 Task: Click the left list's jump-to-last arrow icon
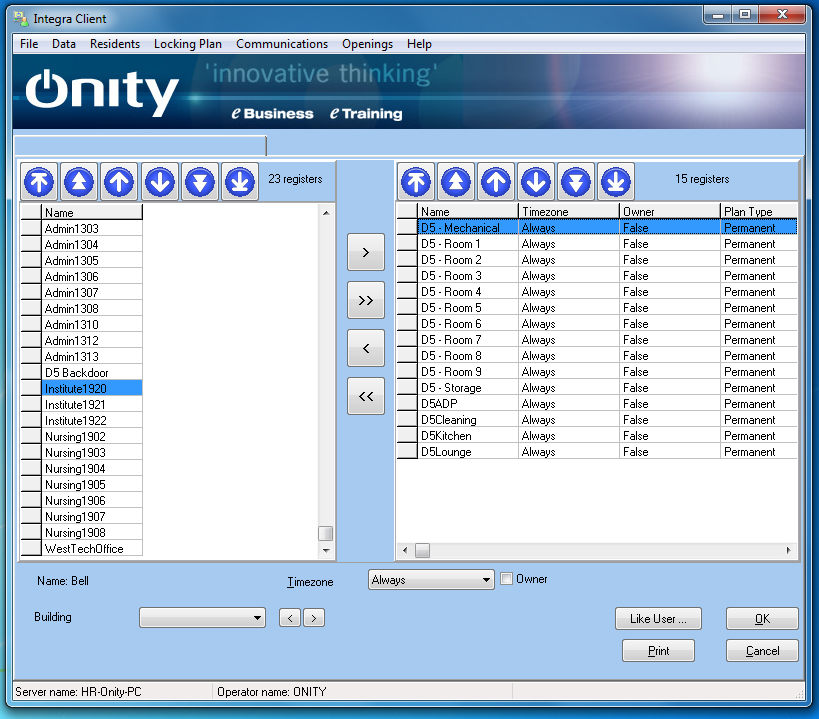(240, 181)
